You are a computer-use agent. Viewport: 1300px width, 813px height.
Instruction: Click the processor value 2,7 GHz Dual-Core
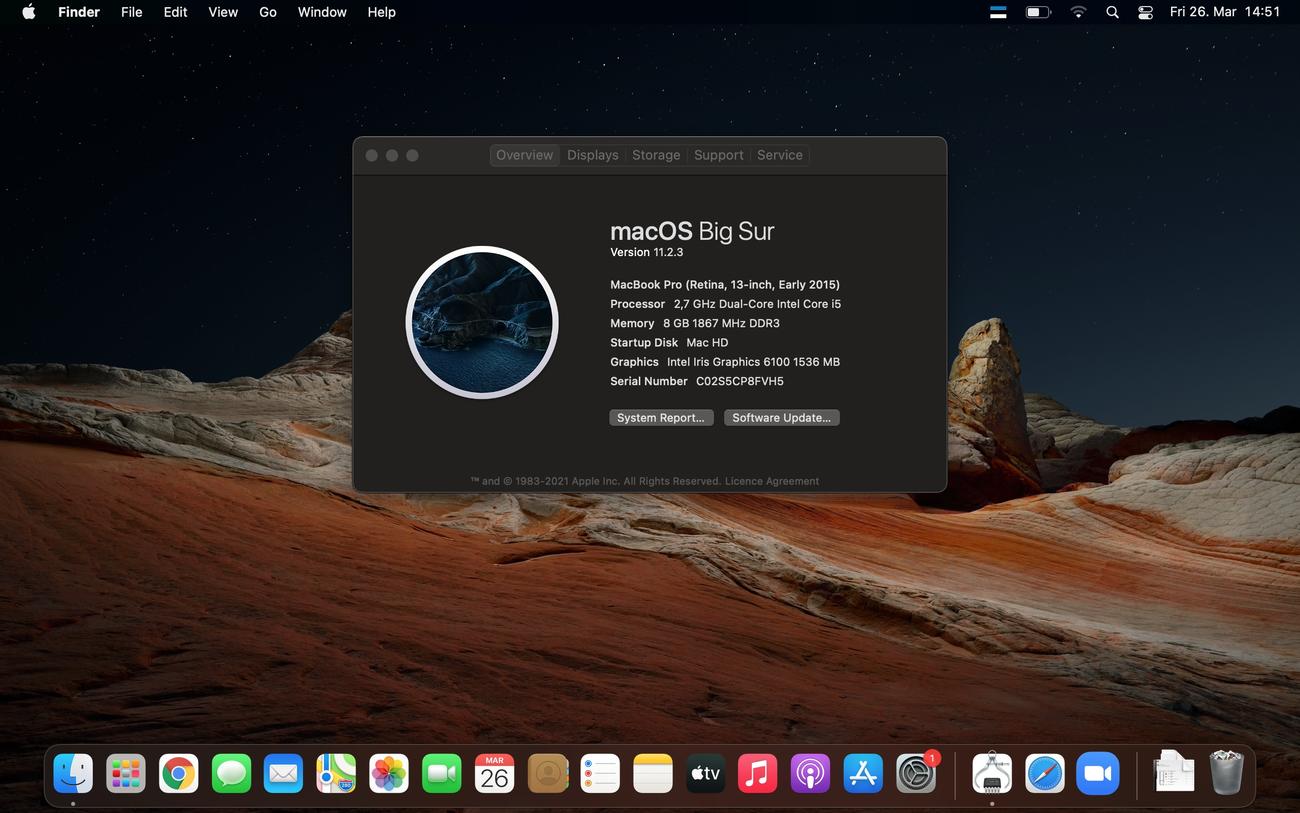[757, 304]
